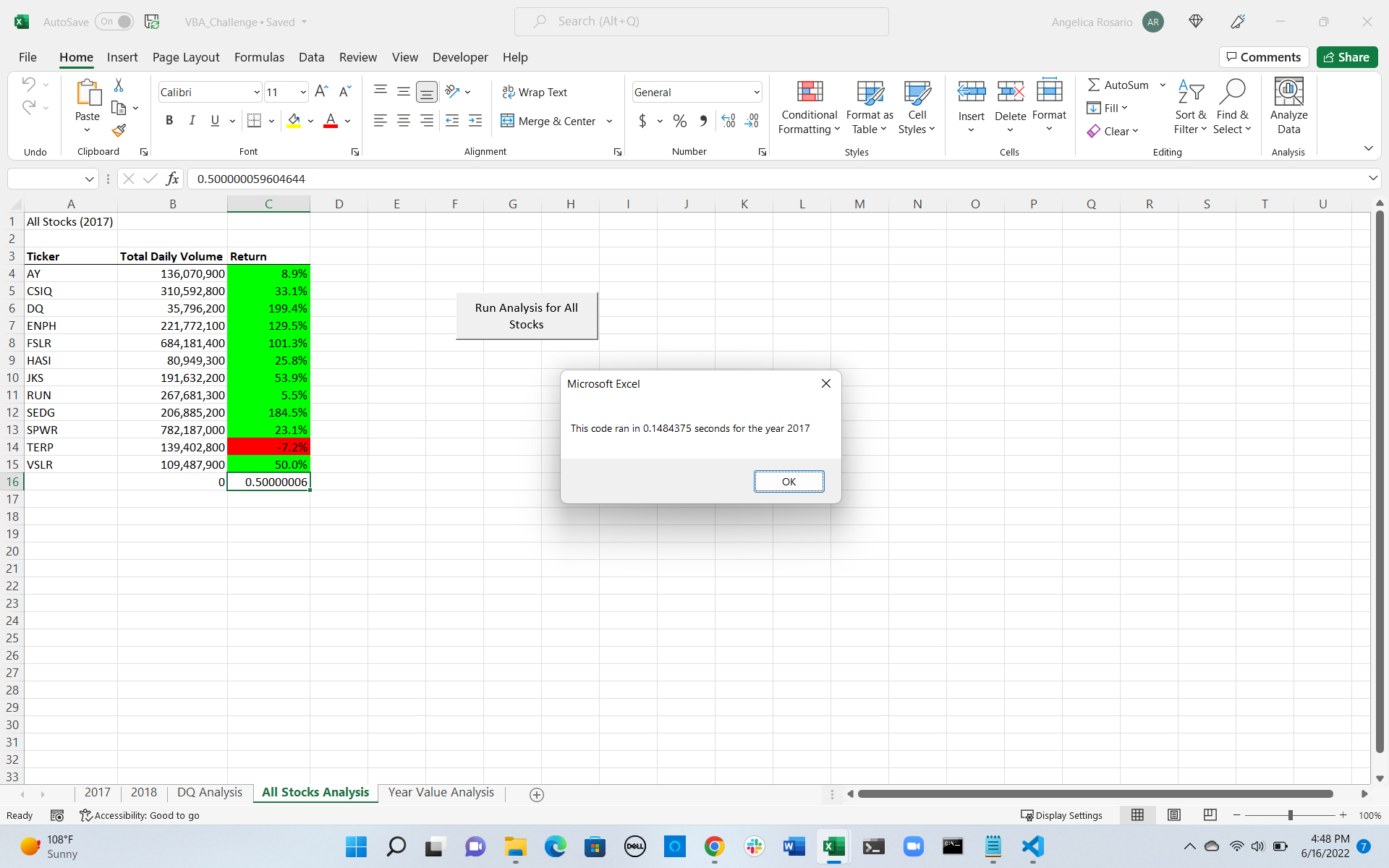Toggle the AutoSave switch
Screen dimensions: 1389x868
click(x=115, y=22)
